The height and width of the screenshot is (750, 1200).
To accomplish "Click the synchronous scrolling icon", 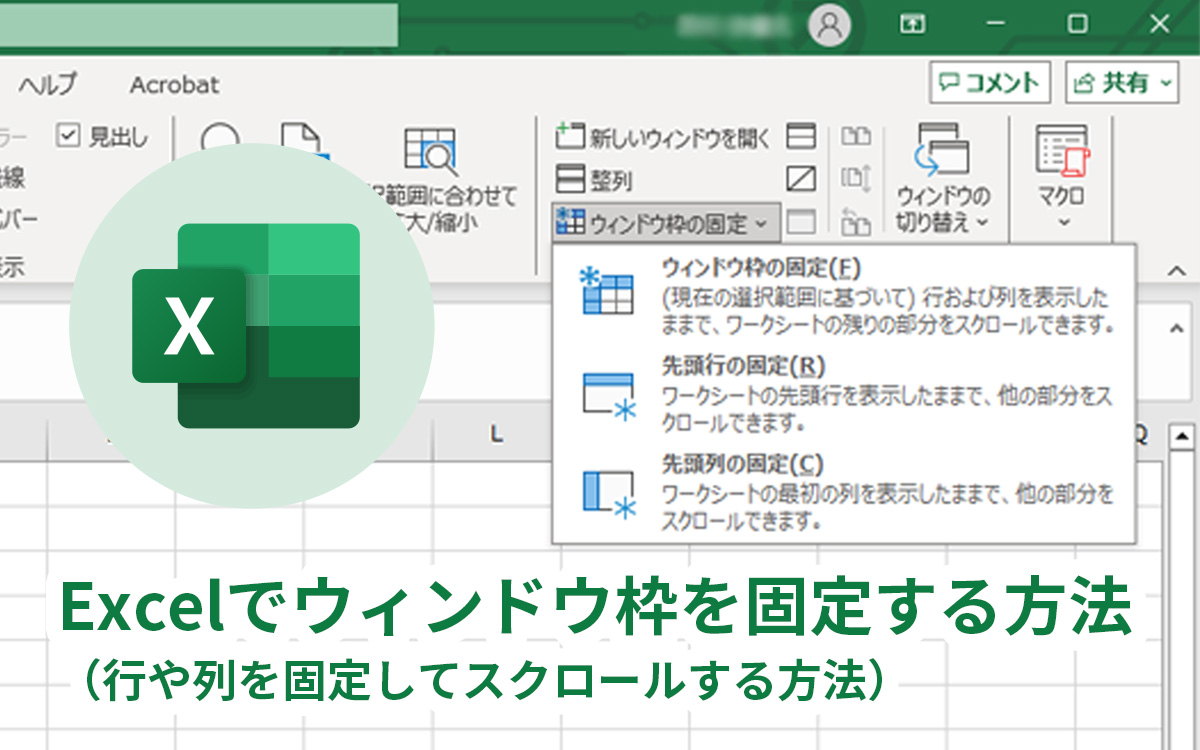I will coord(856,180).
